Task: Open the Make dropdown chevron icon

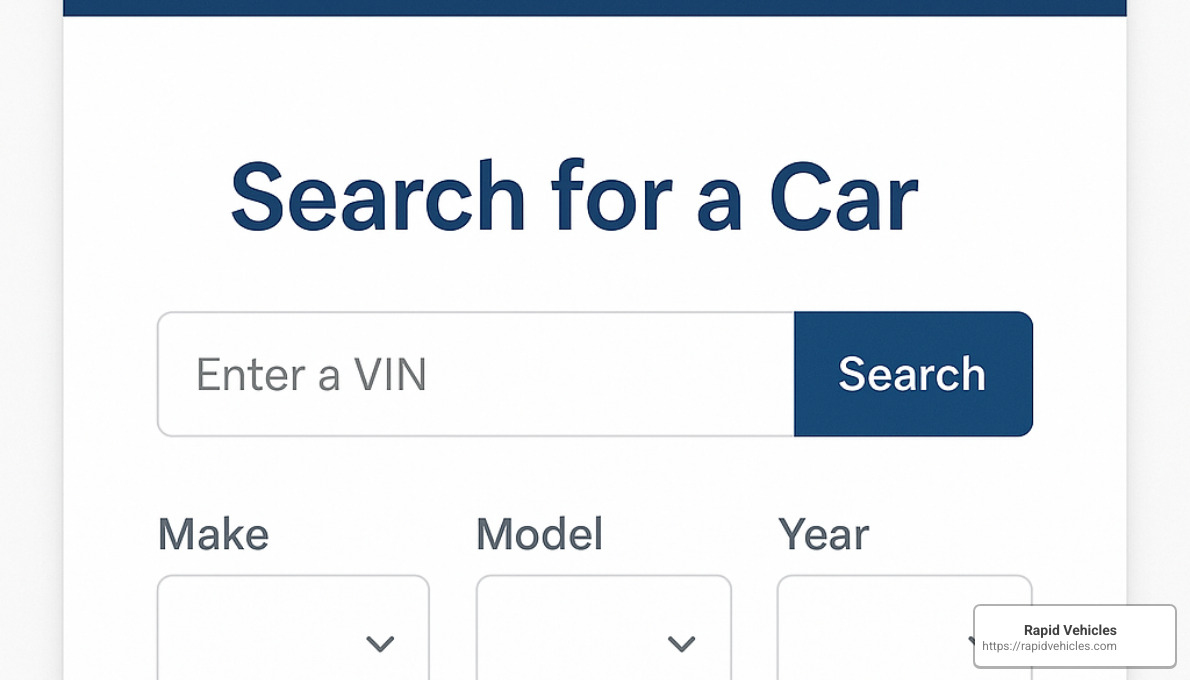Action: pos(381,645)
